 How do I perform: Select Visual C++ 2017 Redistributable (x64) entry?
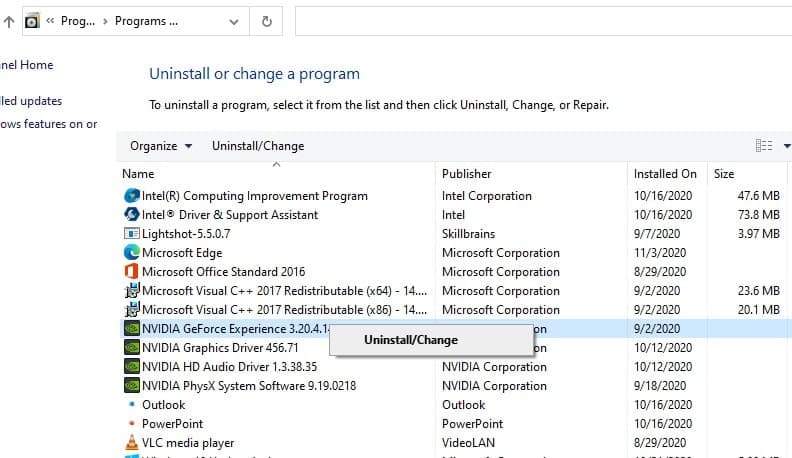[x=284, y=291]
